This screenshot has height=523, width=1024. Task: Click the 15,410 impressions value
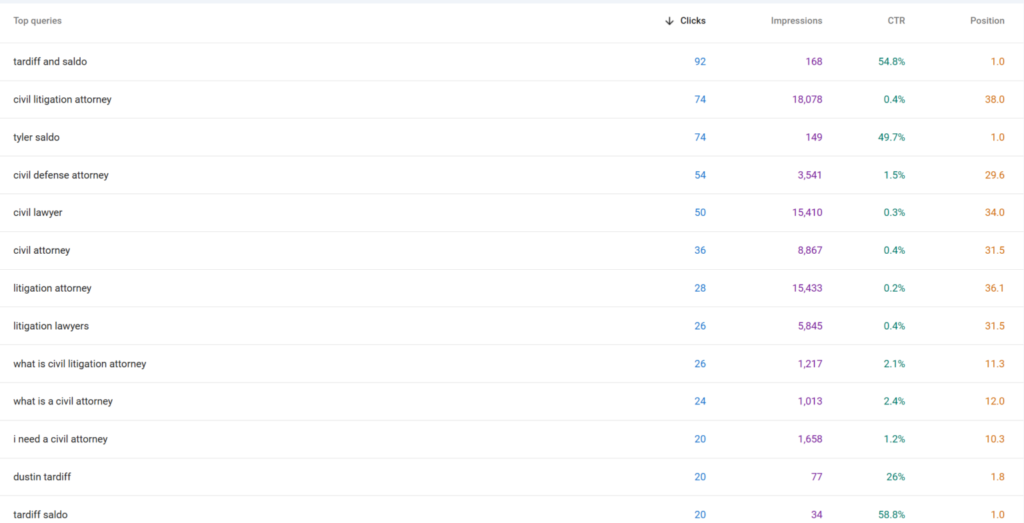click(807, 213)
